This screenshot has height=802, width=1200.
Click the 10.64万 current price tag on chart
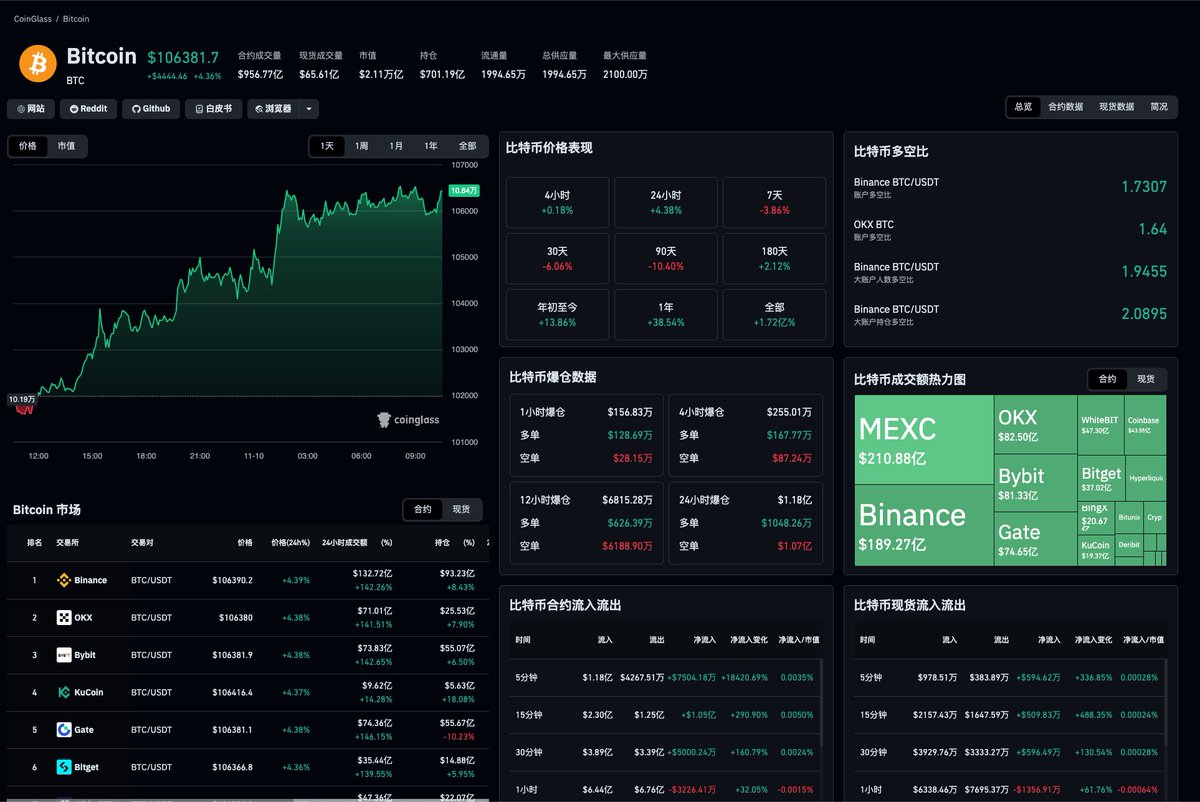click(464, 190)
